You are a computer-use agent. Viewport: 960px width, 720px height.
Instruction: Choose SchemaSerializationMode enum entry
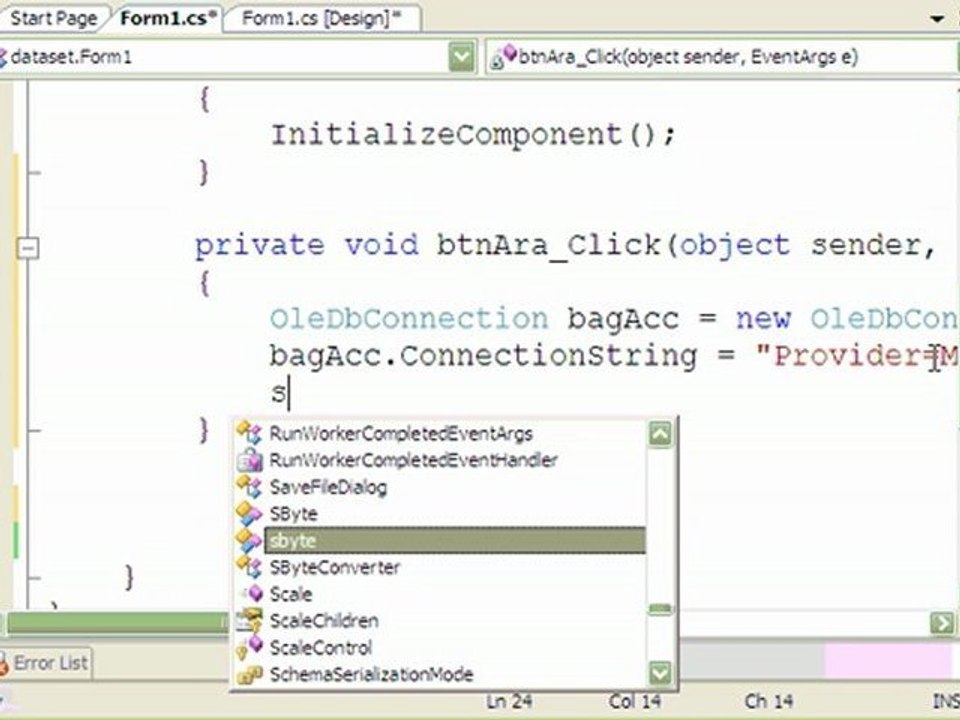(371, 675)
